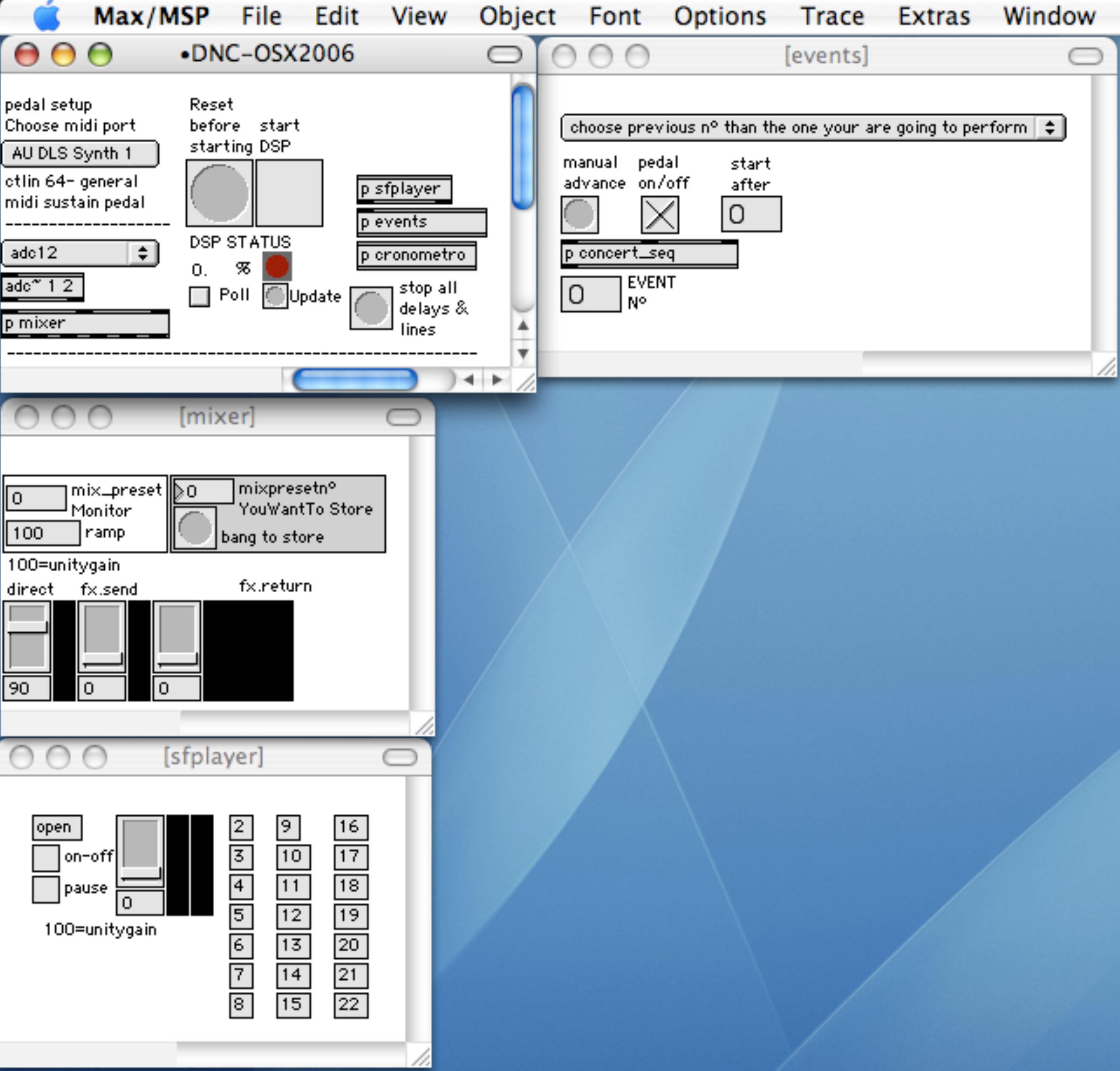Open the Edit menu

point(336,16)
